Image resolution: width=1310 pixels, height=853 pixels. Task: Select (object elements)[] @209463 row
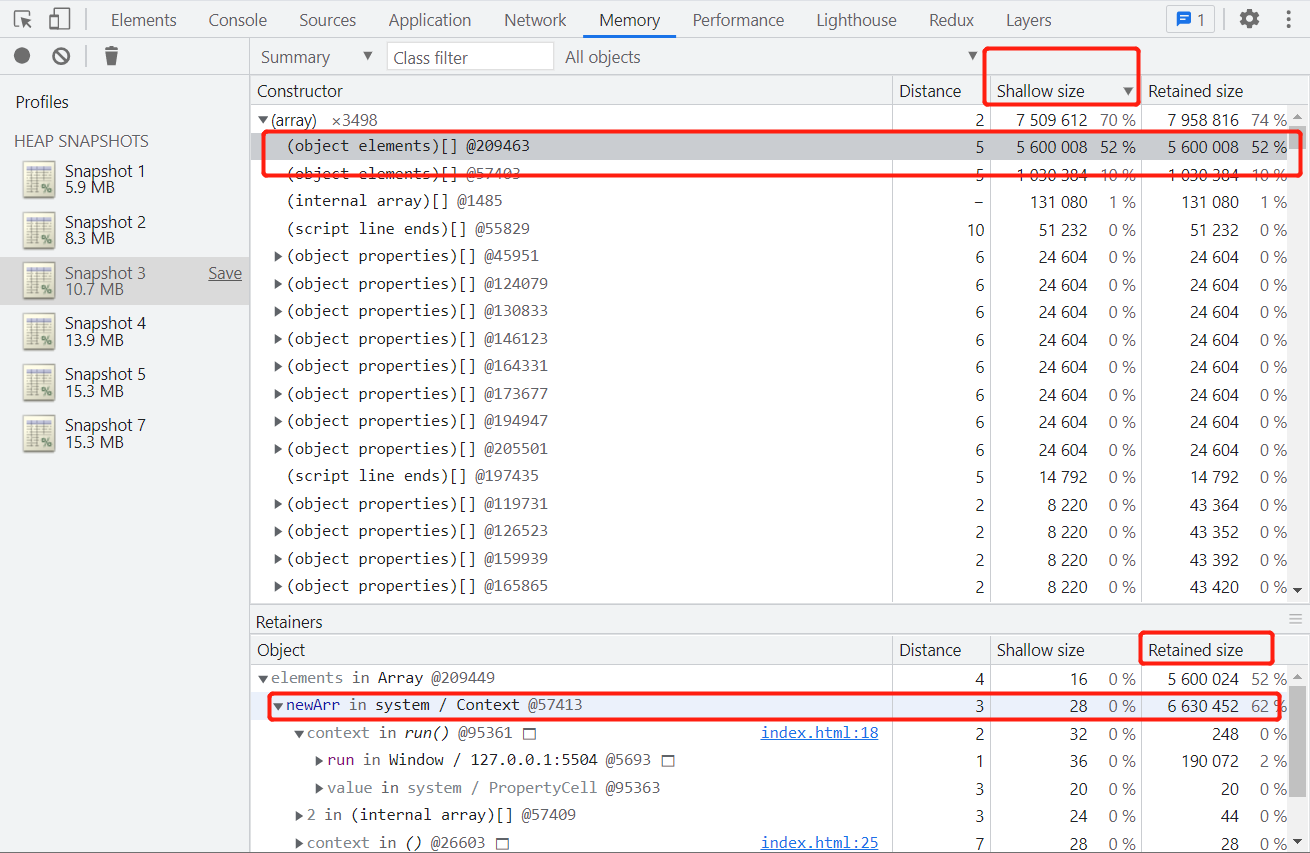click(769, 146)
